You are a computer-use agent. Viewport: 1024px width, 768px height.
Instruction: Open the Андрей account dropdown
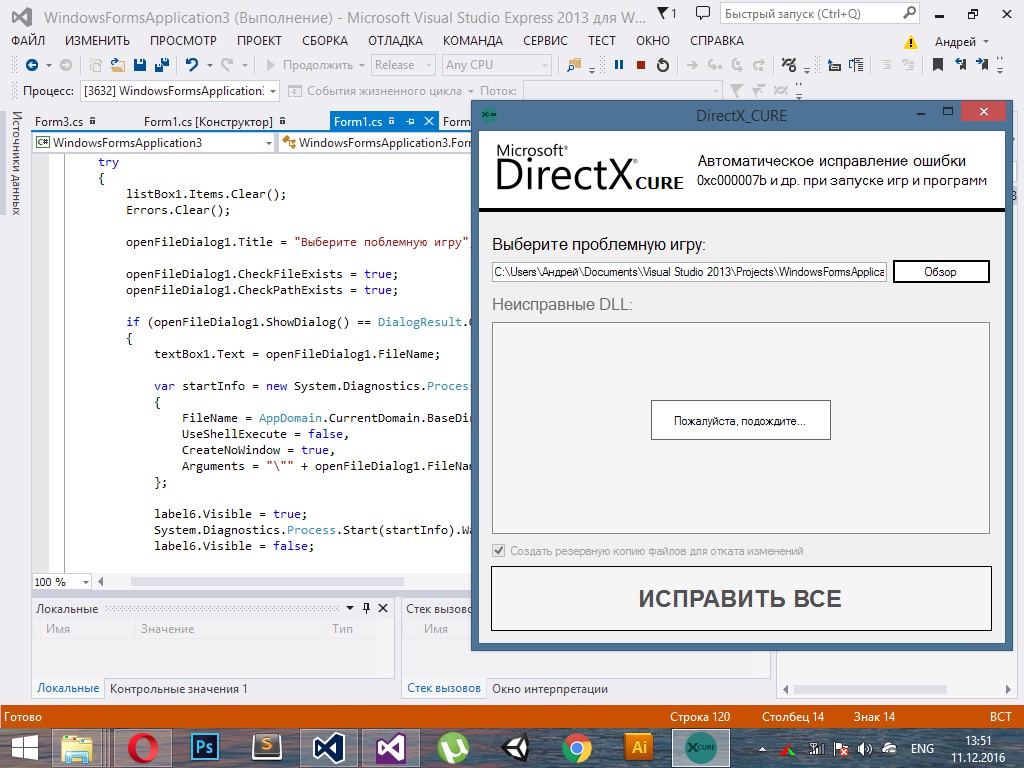tap(961, 42)
